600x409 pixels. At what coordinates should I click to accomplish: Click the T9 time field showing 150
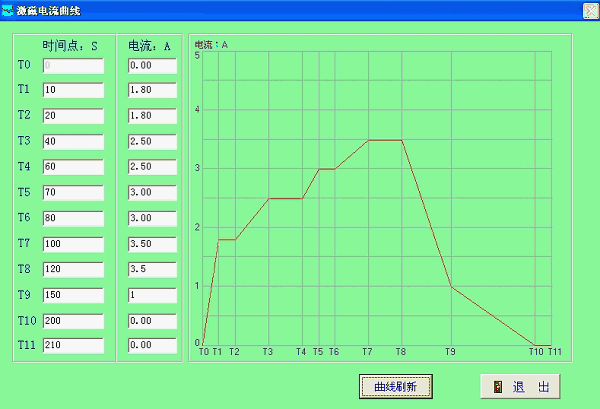(73, 294)
